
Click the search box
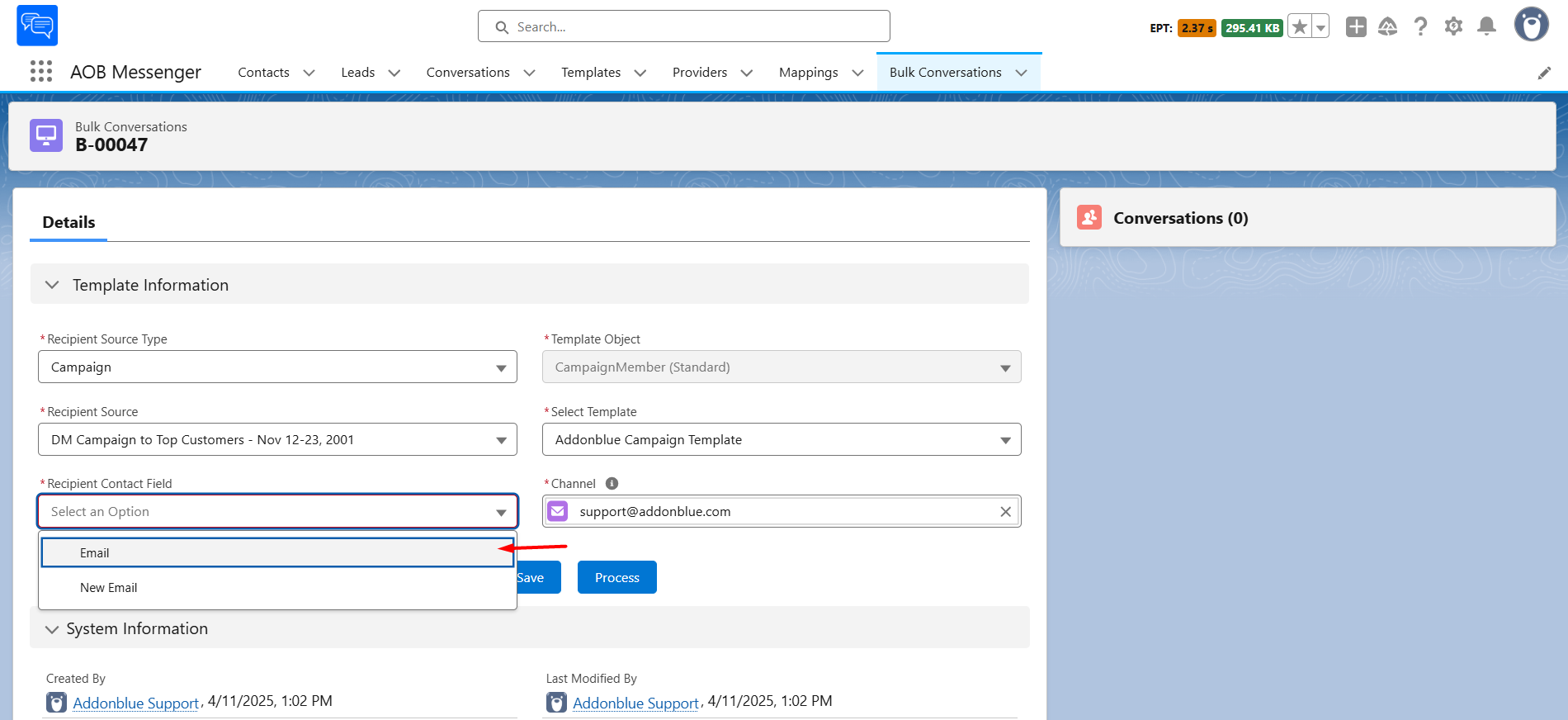(683, 26)
